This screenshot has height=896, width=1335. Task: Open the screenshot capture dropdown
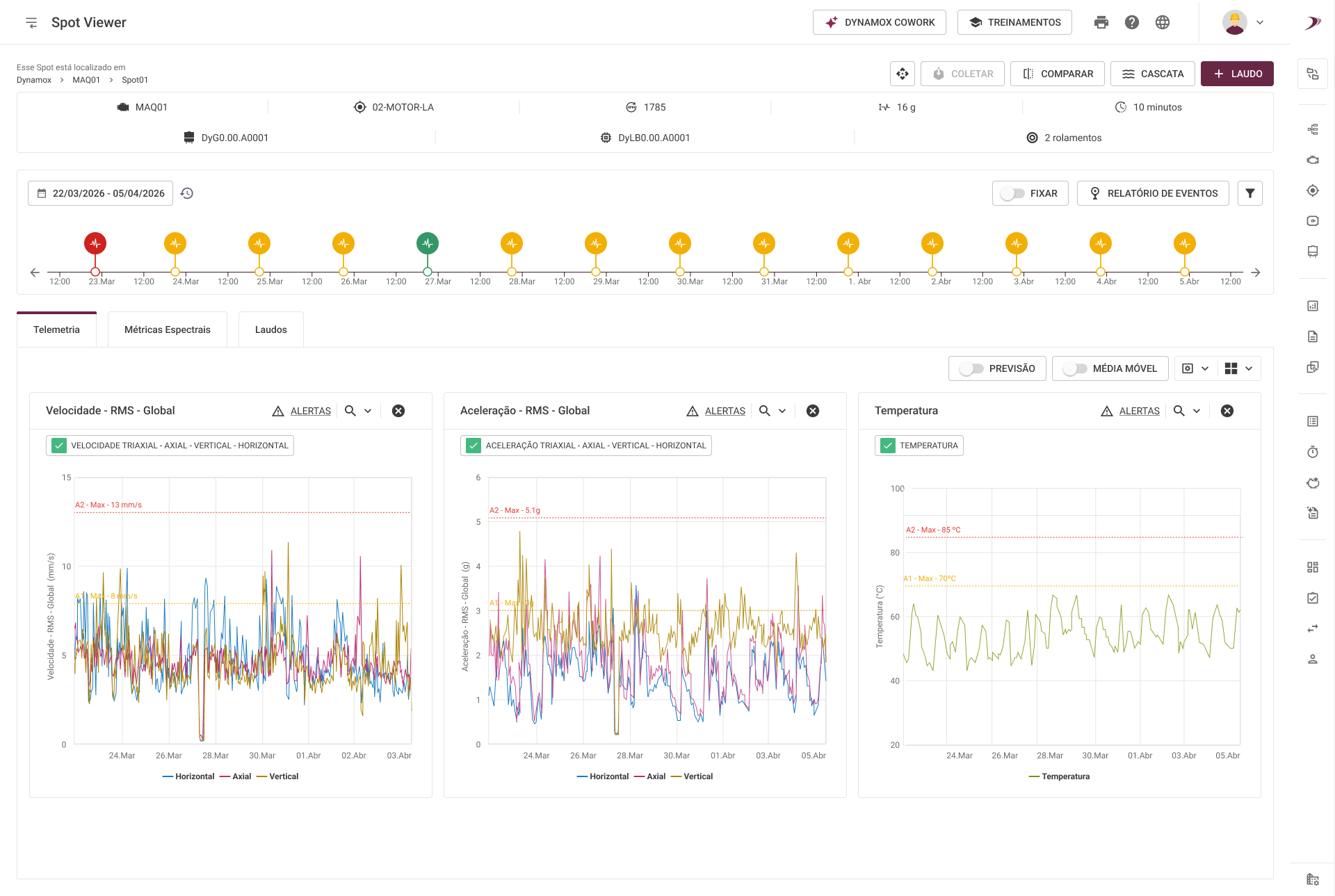[x=1196, y=368]
